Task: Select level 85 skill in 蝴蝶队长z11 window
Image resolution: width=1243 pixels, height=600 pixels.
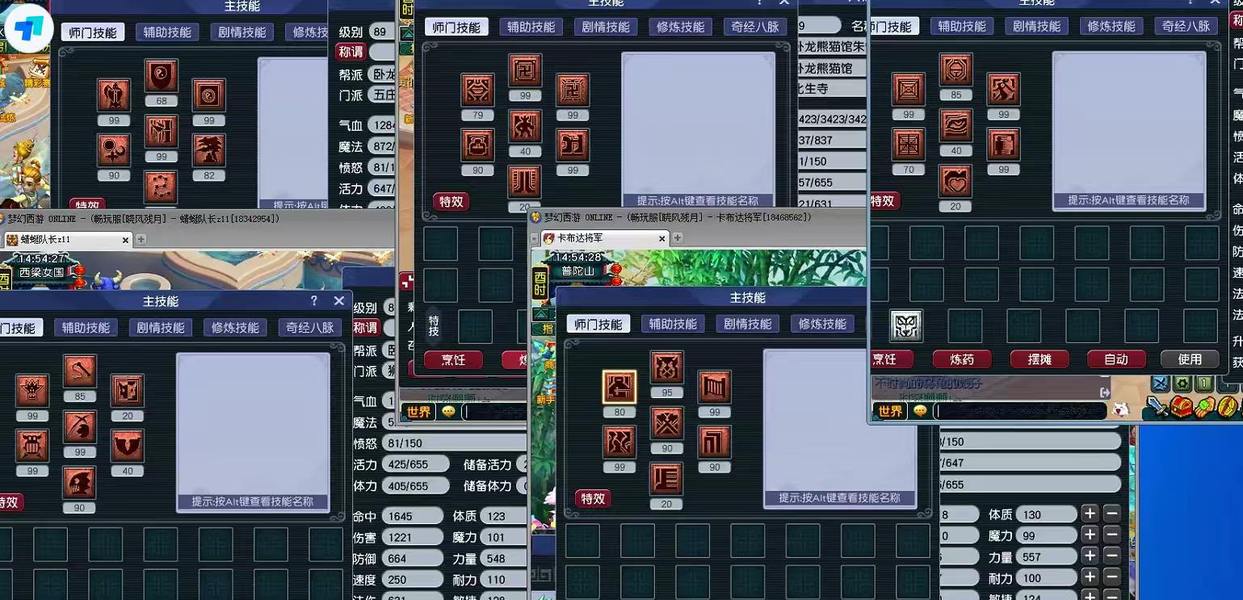Action: click(x=80, y=371)
